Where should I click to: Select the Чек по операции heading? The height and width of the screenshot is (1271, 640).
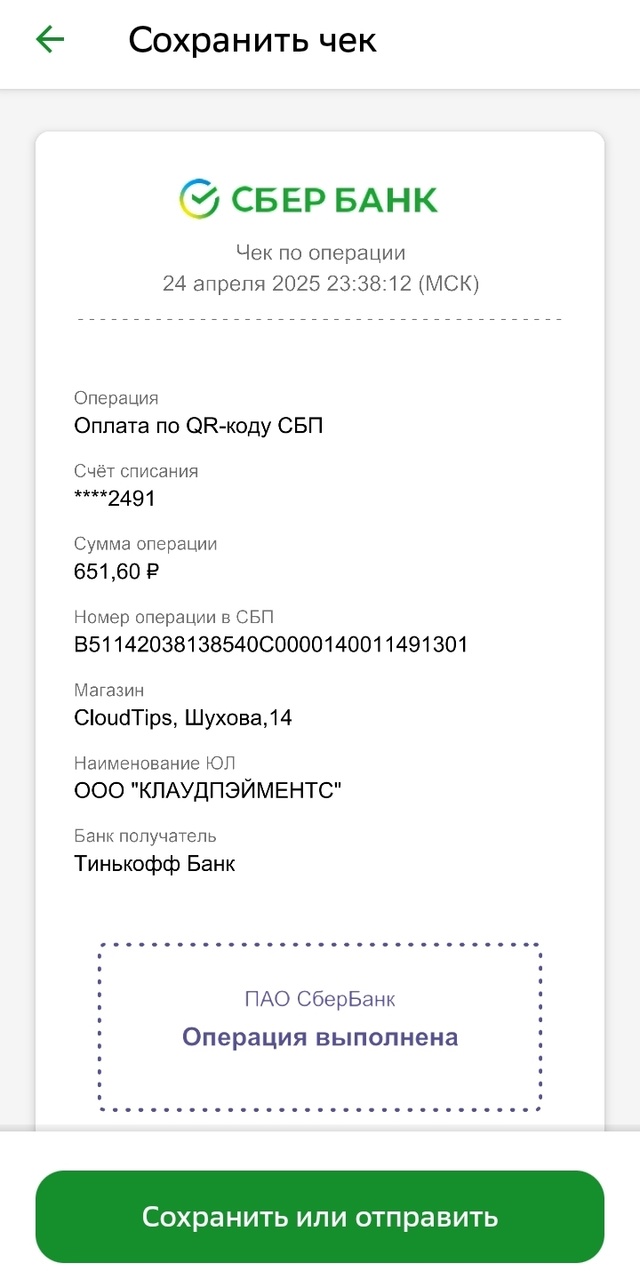click(x=320, y=253)
